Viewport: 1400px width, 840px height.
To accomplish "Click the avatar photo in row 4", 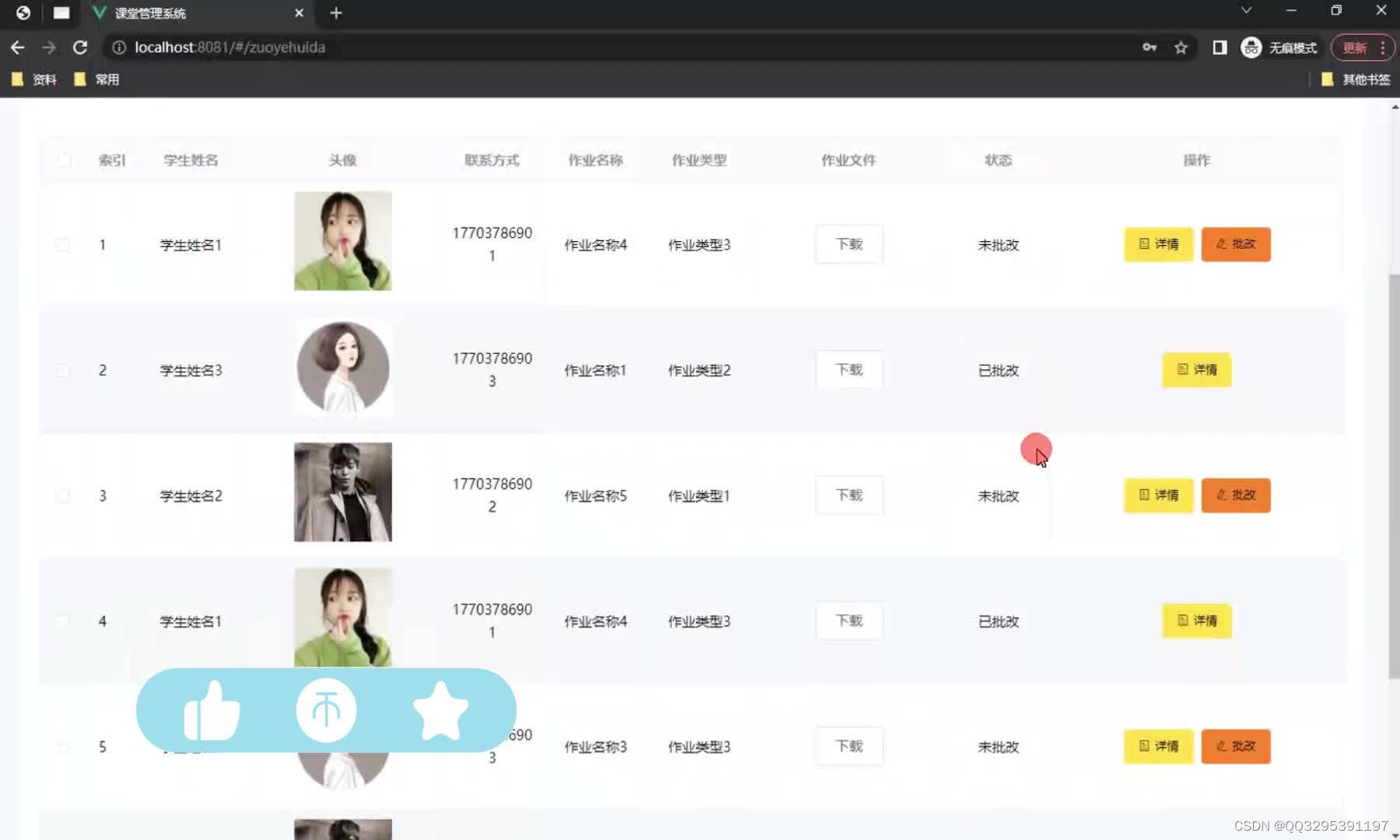I will [x=343, y=618].
